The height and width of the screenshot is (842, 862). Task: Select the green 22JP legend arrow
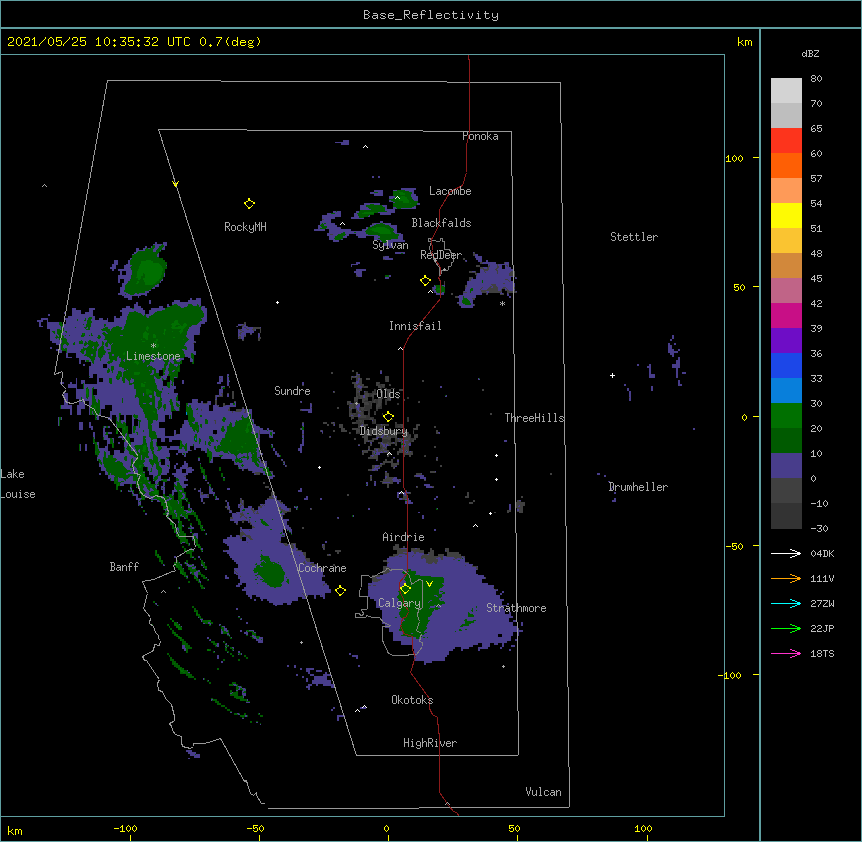tap(786, 628)
